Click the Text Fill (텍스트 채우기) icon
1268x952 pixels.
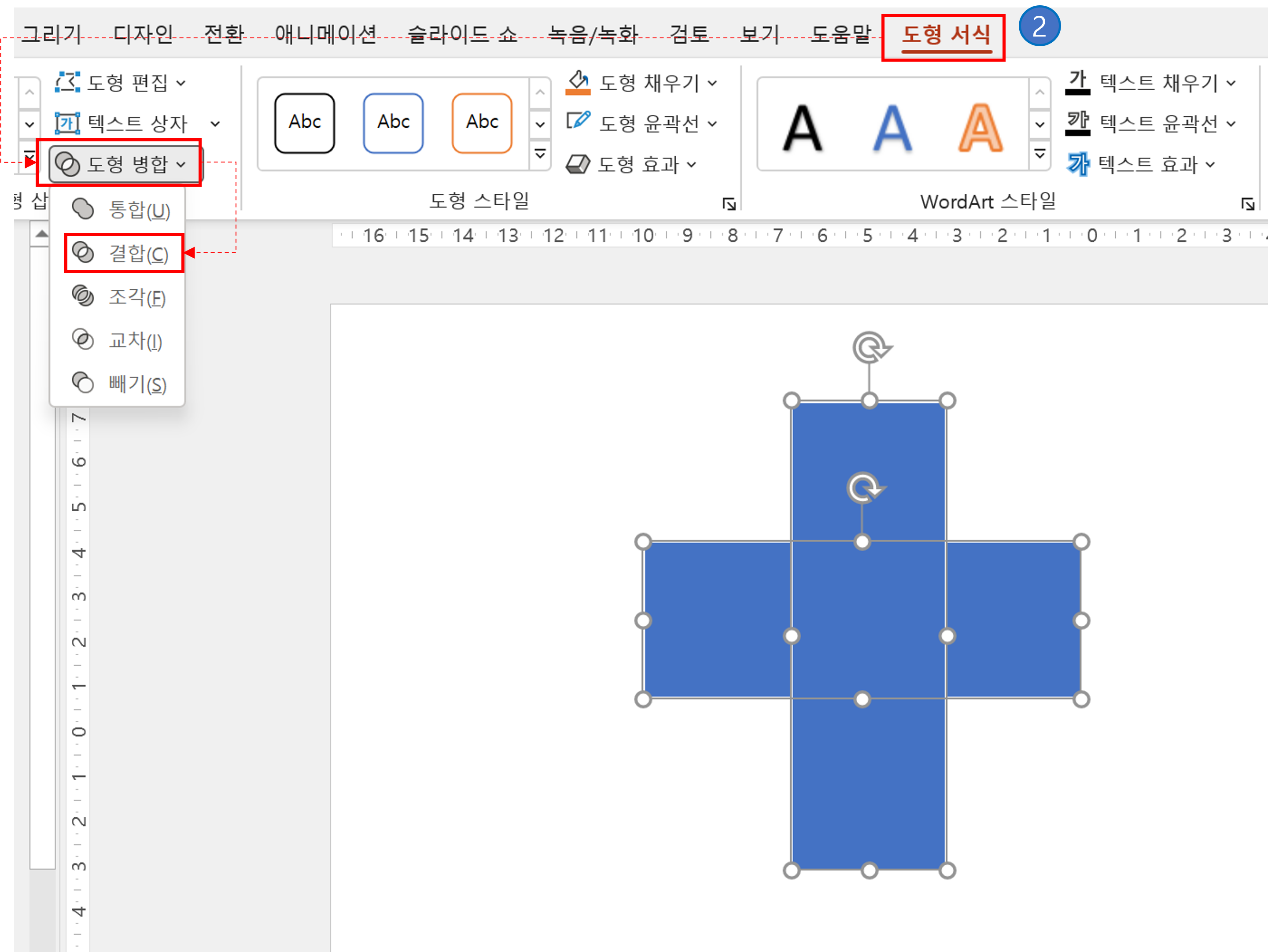point(1077,82)
